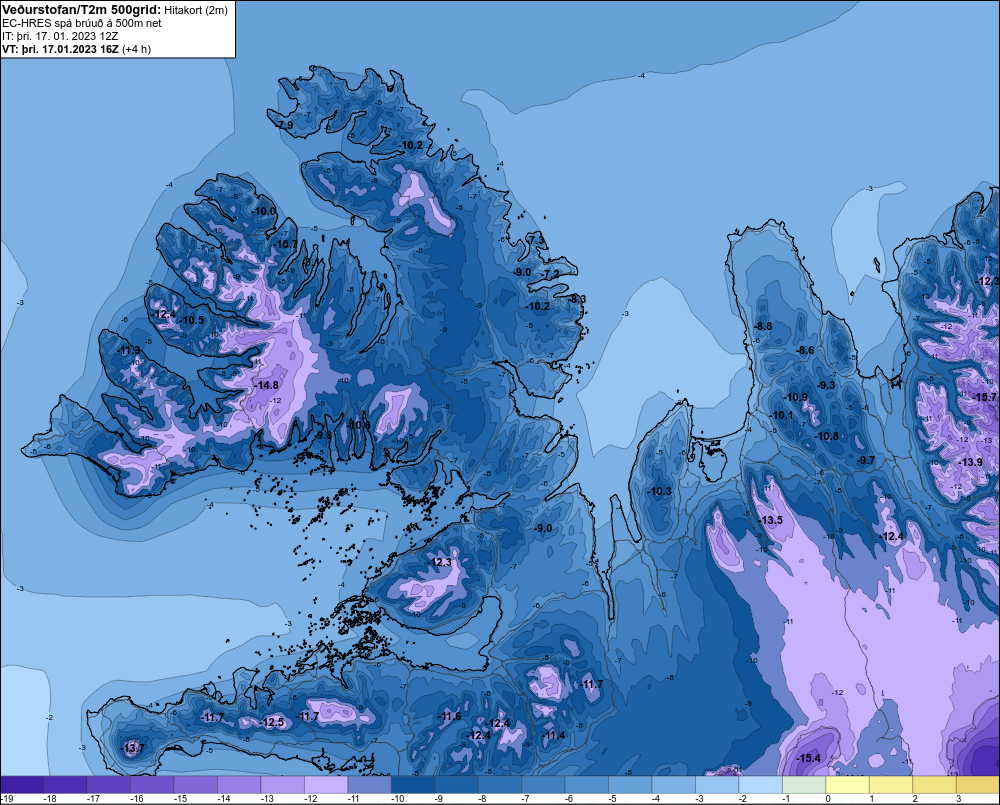The image size is (1000, 805).
Task: Pick the -10.7 temperature label
Action: pyautogui.click(x=285, y=244)
